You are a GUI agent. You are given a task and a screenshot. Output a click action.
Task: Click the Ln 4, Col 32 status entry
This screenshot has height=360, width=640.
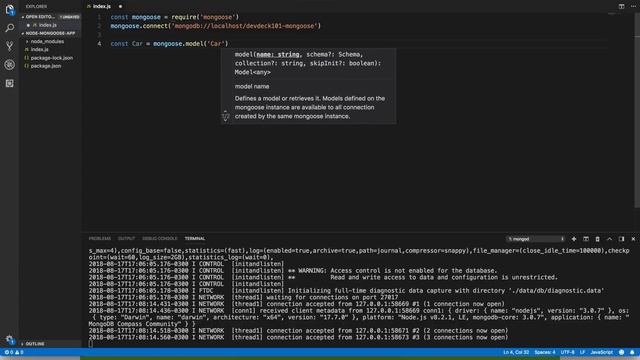pos(516,352)
